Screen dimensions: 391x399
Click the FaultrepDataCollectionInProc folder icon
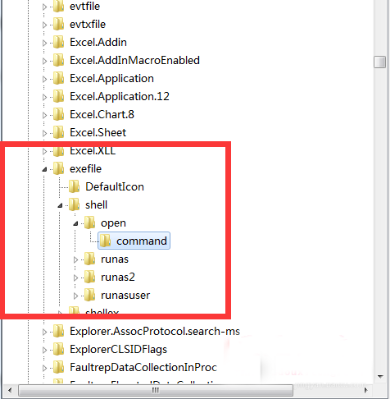59,367
